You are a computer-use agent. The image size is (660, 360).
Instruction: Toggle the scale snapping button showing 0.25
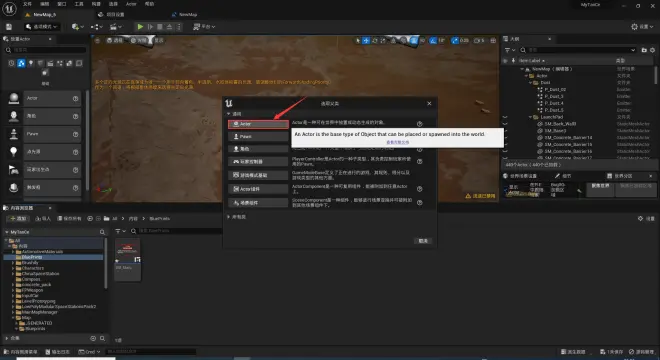tap(455, 40)
